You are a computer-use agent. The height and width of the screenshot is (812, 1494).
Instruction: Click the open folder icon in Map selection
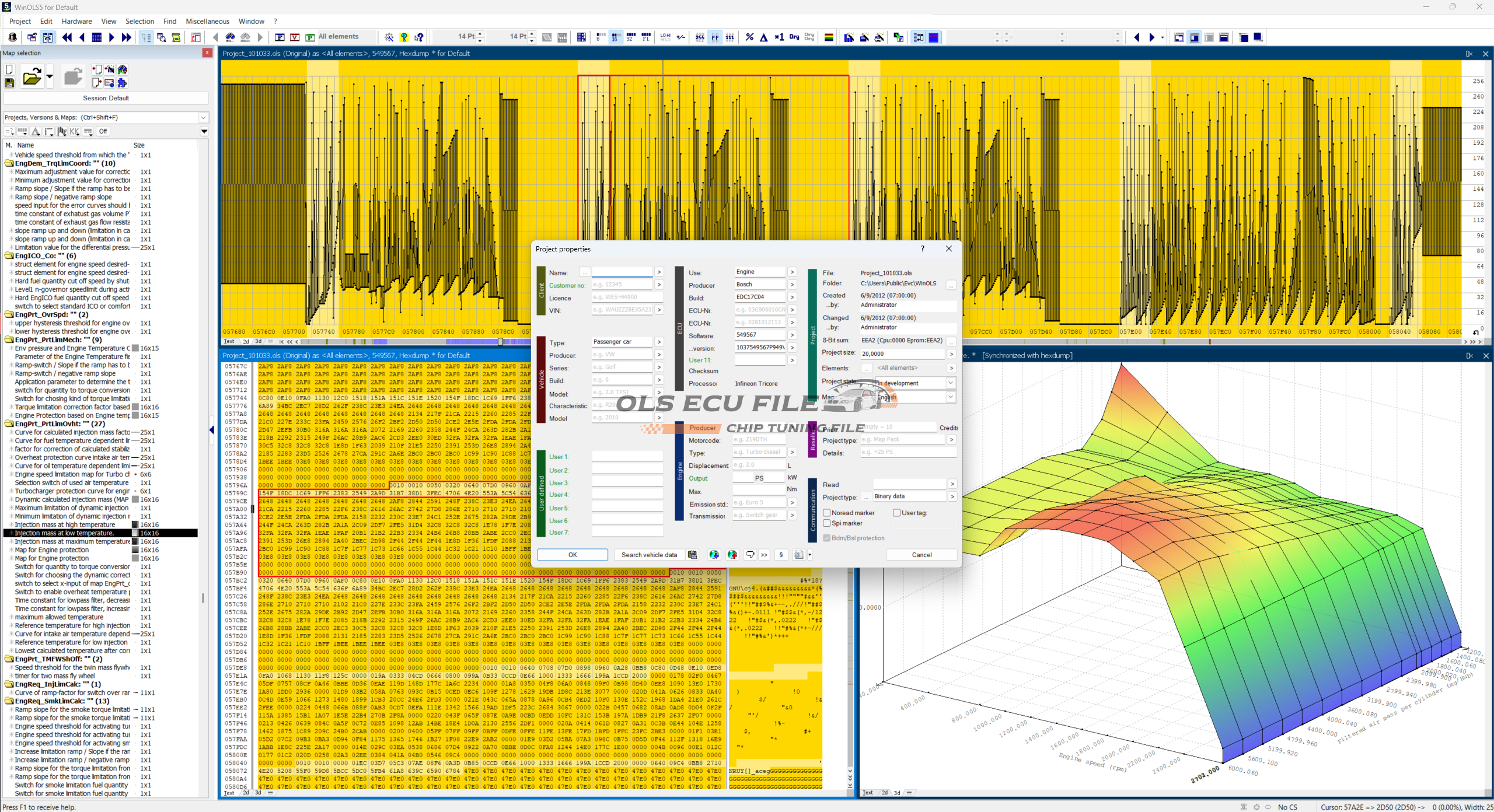coord(32,77)
